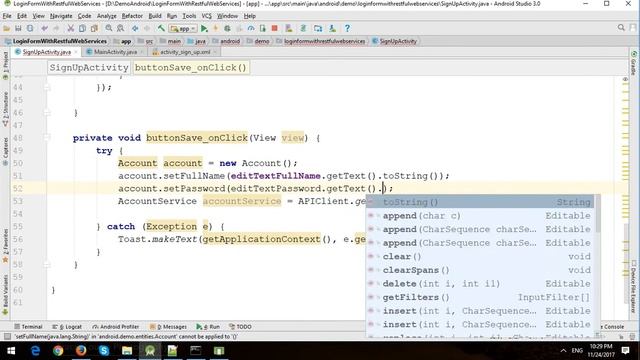Open the app run configuration dropdown
The height and width of the screenshot is (360, 640).
click(183, 29)
